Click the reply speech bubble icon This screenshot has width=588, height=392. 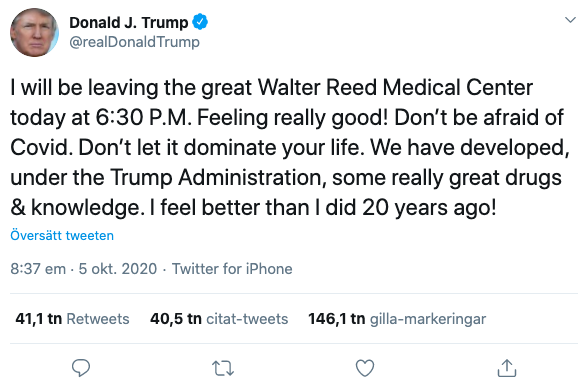81,368
